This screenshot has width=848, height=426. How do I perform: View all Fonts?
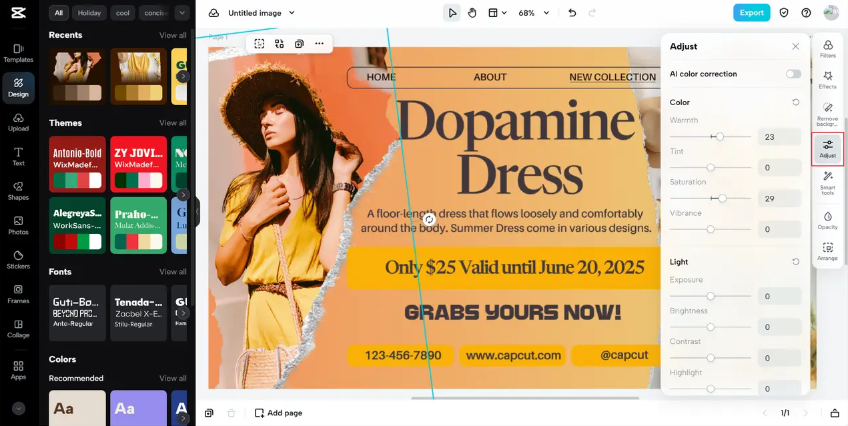[x=173, y=272]
